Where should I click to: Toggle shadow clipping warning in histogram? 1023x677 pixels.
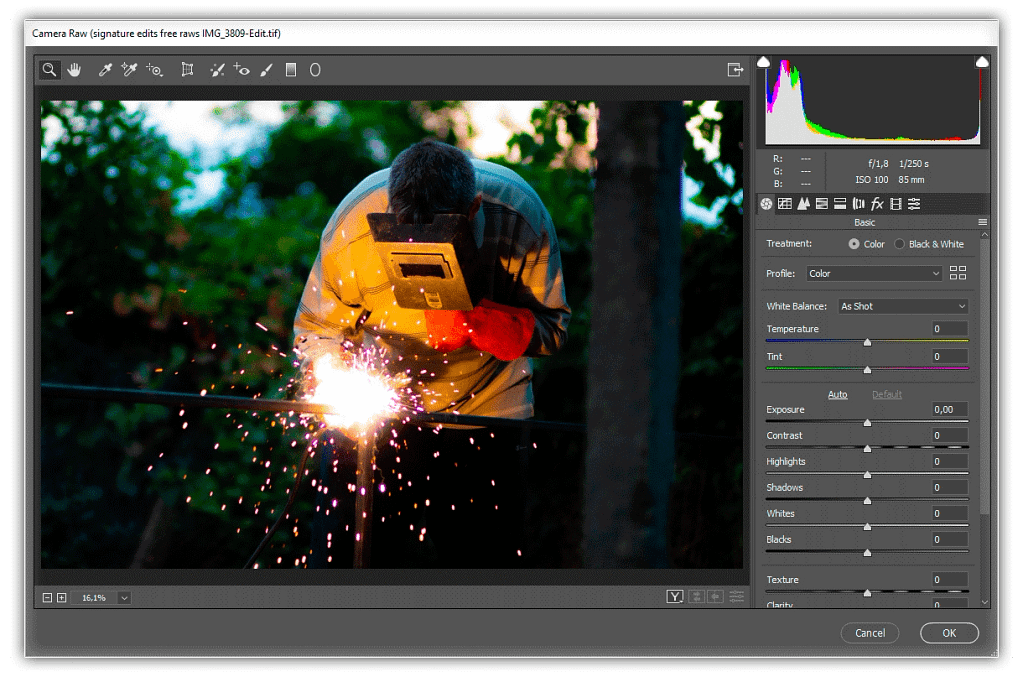(x=763, y=62)
